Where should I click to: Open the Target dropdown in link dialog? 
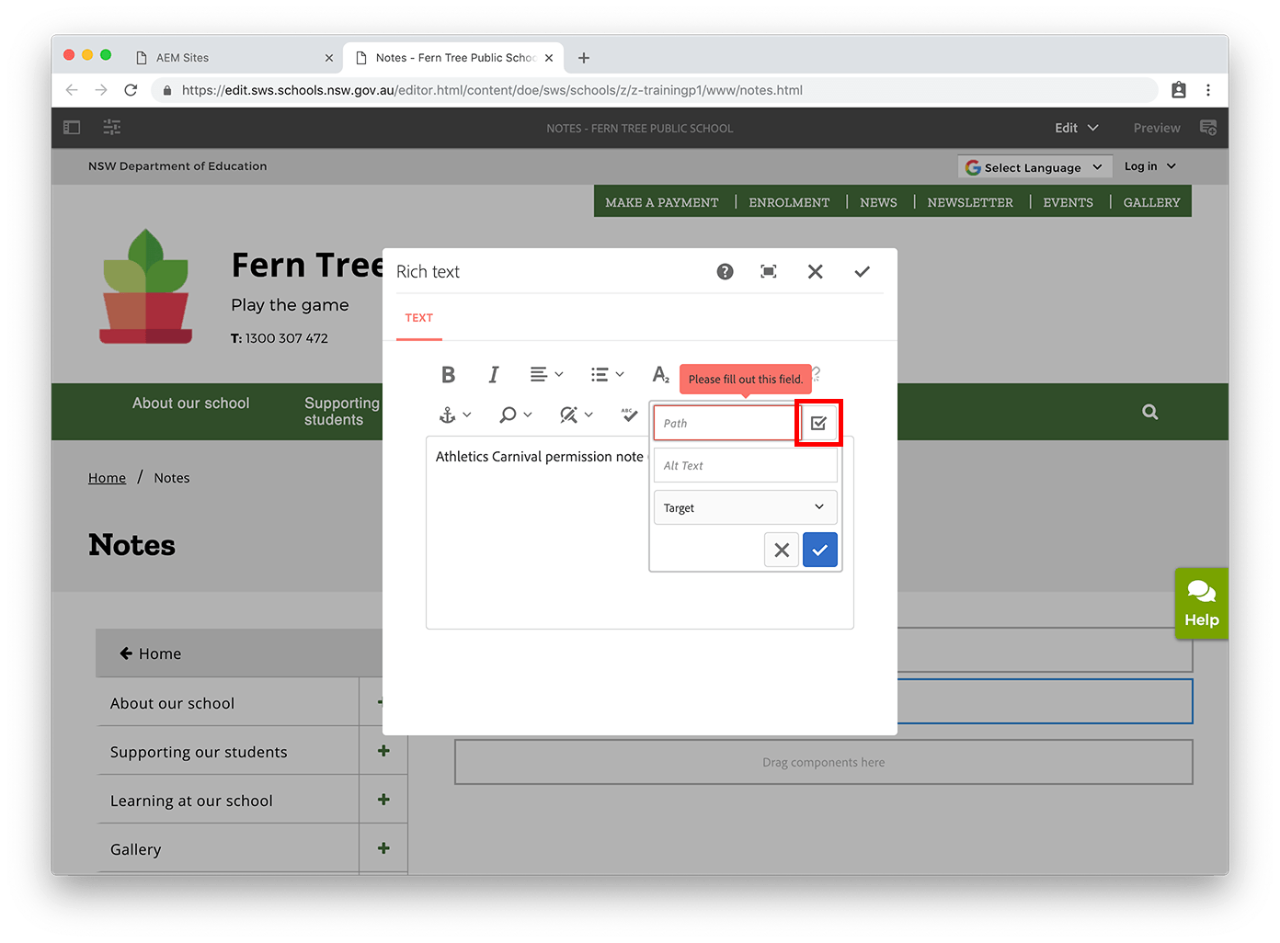(x=745, y=507)
